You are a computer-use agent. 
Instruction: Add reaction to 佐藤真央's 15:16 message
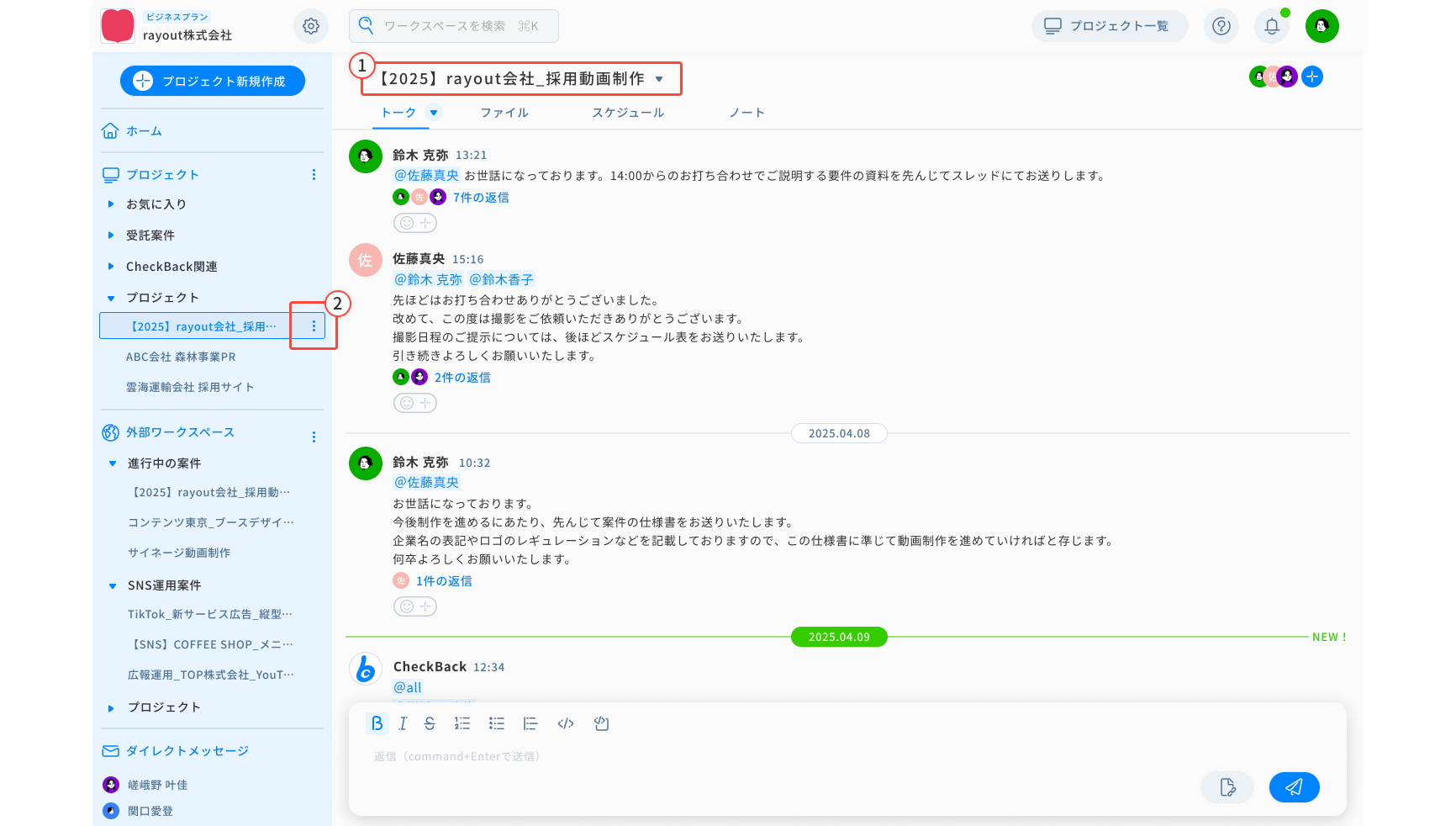pyautogui.click(x=415, y=403)
